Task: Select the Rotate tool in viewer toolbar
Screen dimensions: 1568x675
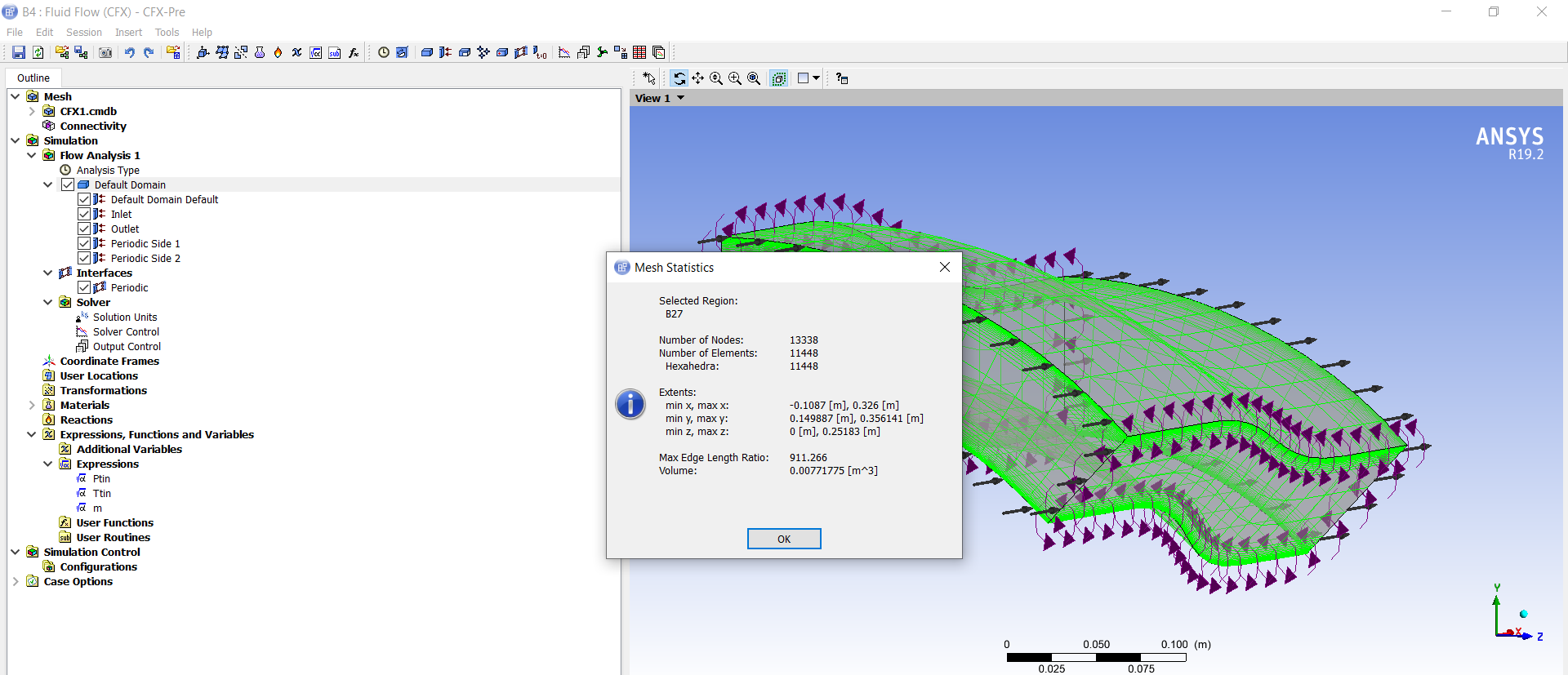Action: pos(679,78)
